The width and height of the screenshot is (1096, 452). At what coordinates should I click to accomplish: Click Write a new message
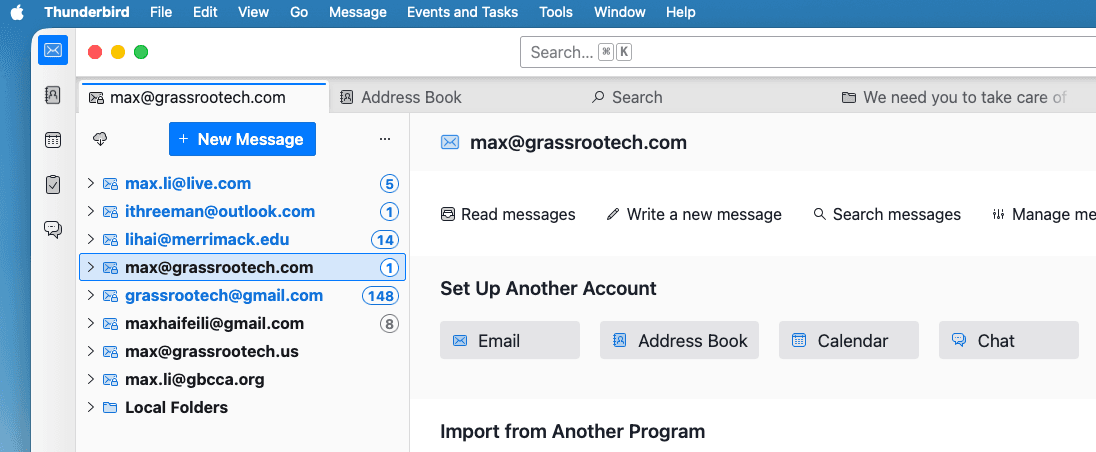click(x=694, y=214)
